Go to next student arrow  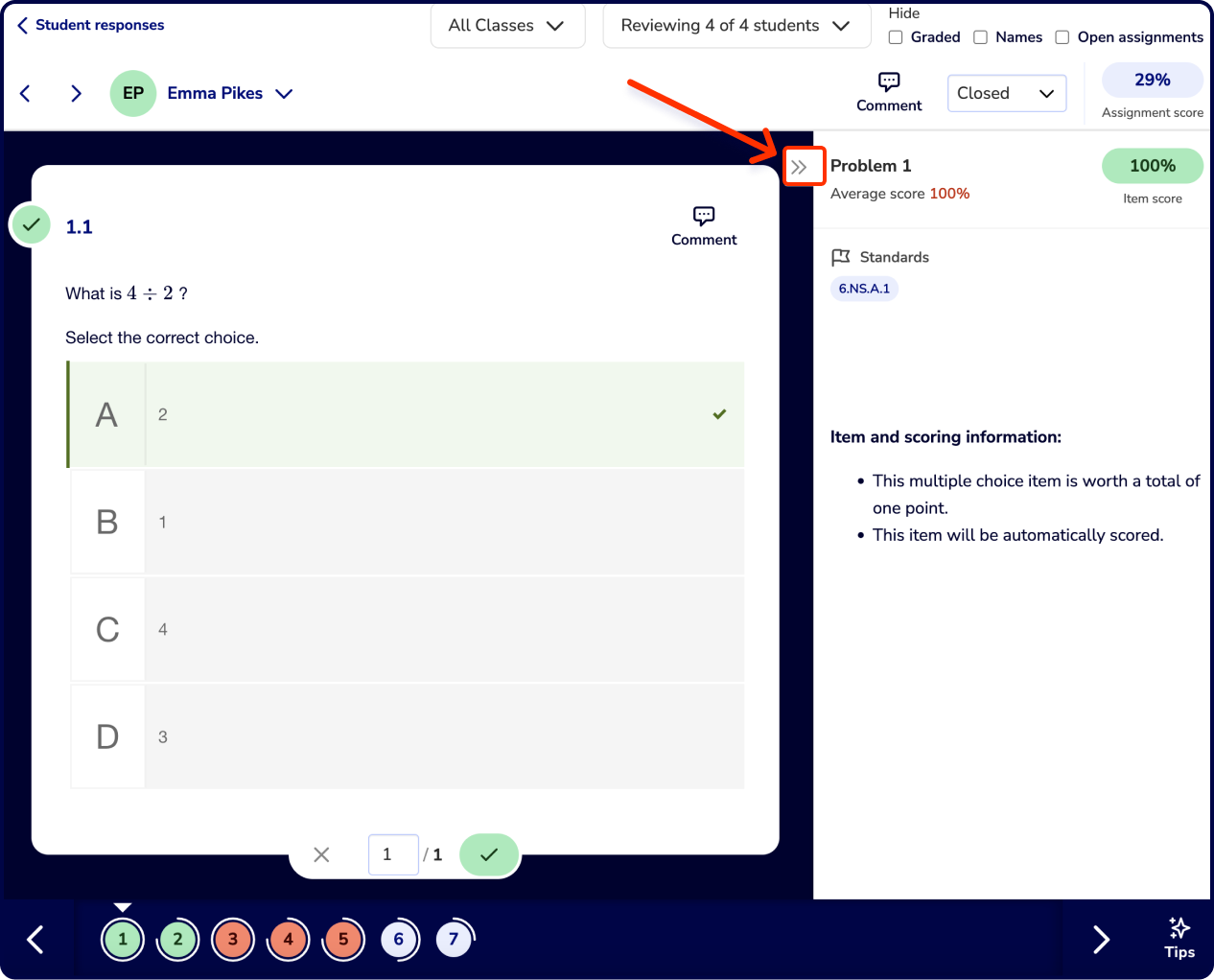76,93
